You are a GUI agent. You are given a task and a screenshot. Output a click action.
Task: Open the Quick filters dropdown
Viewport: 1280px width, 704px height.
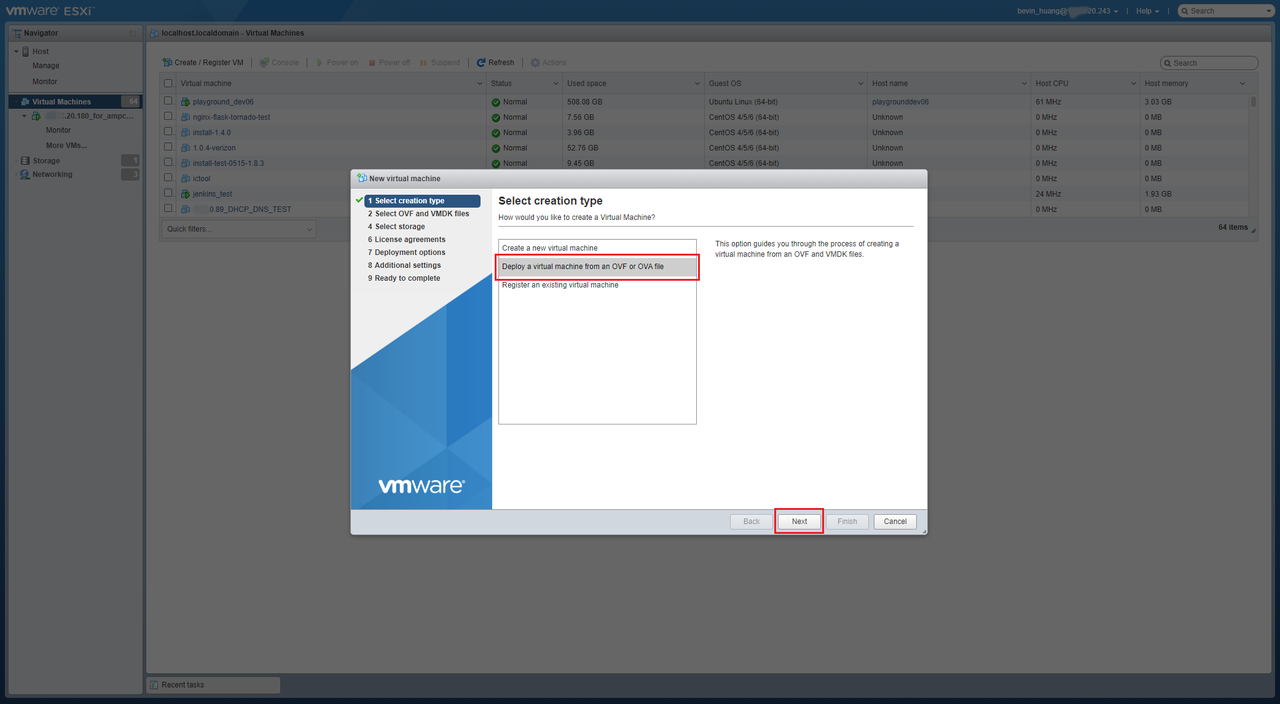pyautogui.click(x=238, y=229)
